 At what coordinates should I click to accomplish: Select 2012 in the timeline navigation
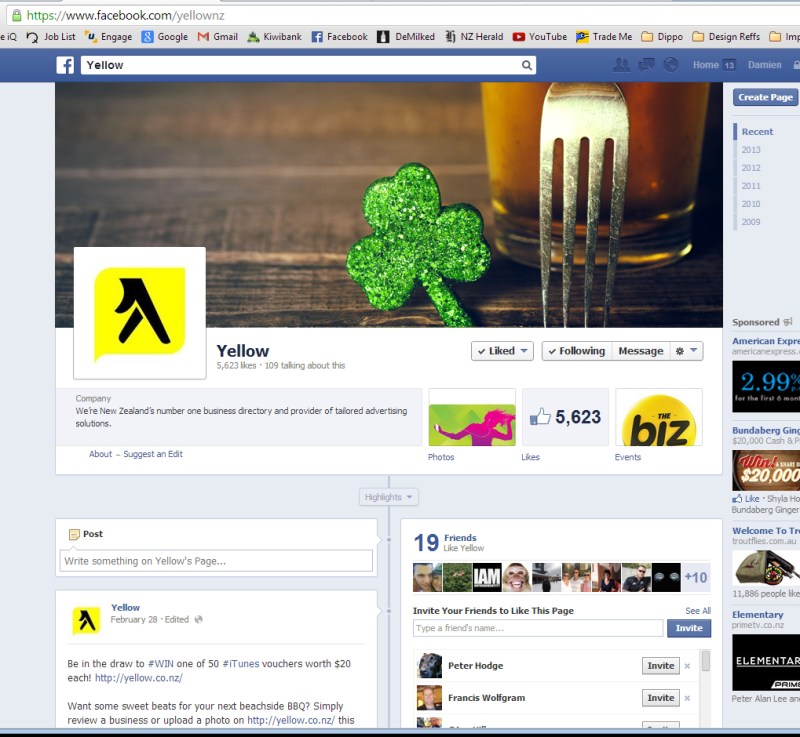(751, 168)
